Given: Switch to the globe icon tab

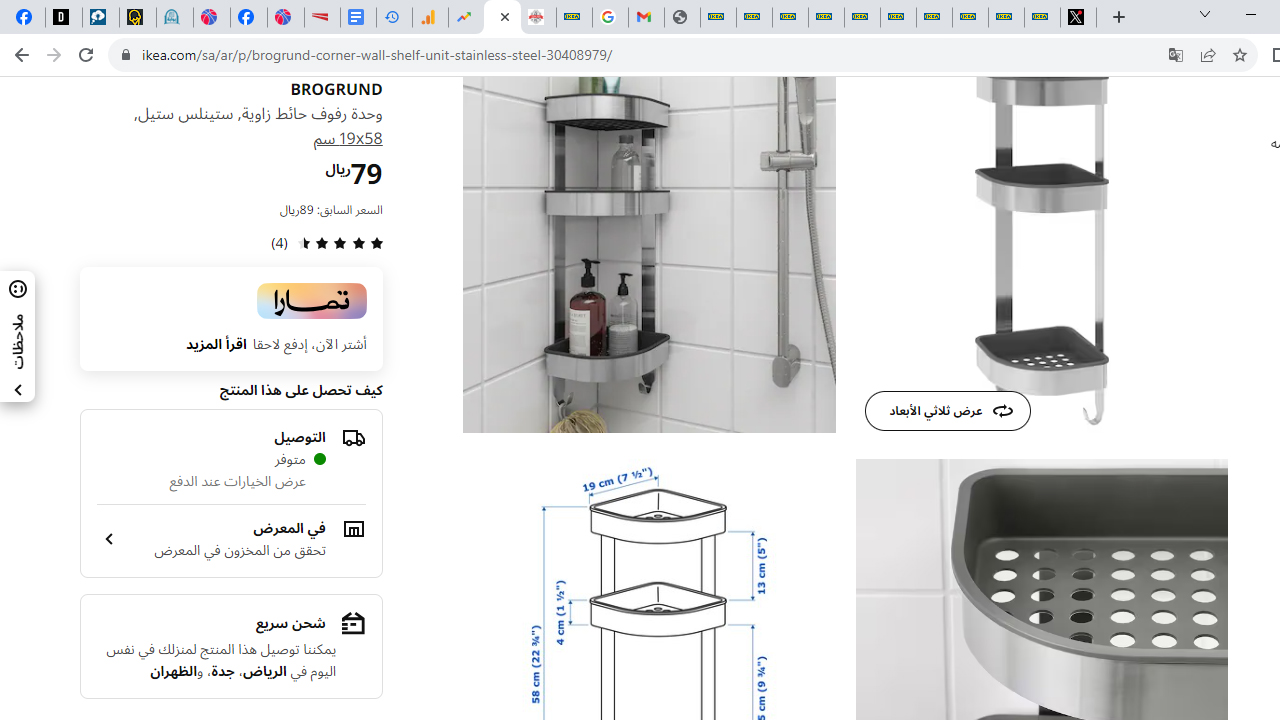Looking at the screenshot, I should coord(682,17).
